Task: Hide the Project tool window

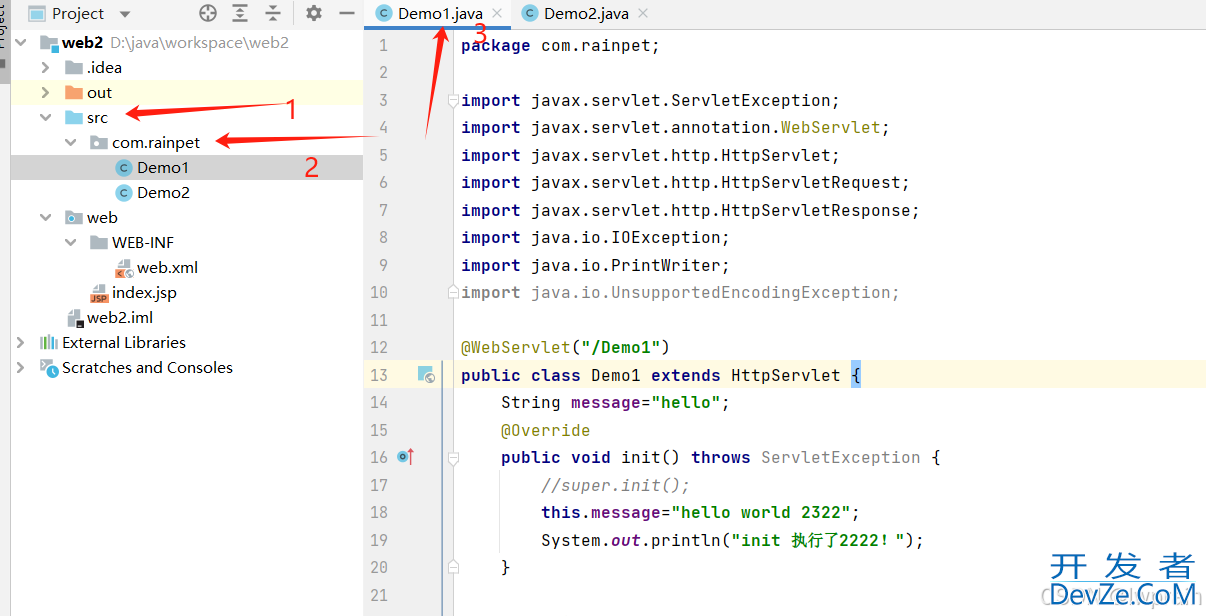Action: click(346, 13)
